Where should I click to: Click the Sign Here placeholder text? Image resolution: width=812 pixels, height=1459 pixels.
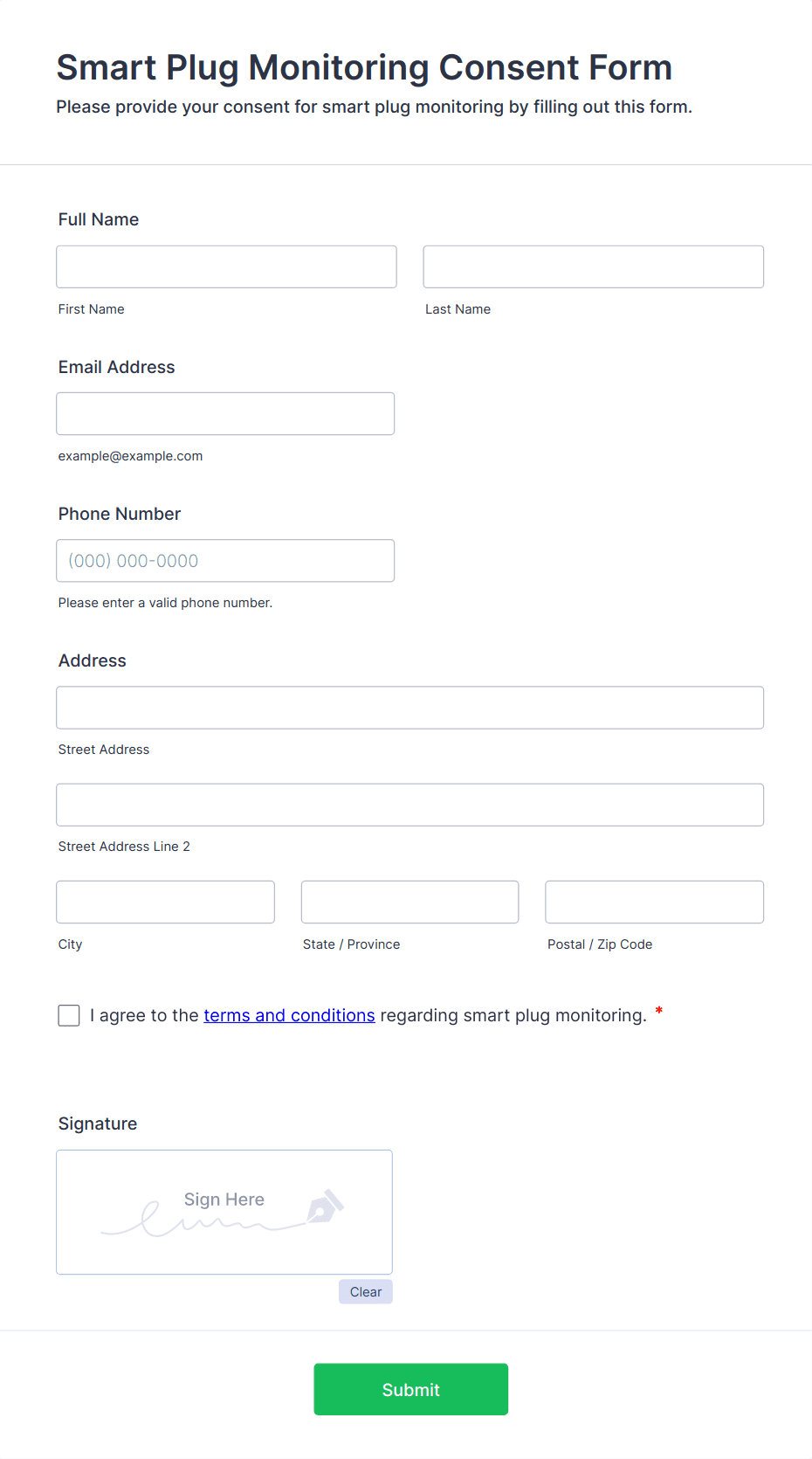(224, 1200)
